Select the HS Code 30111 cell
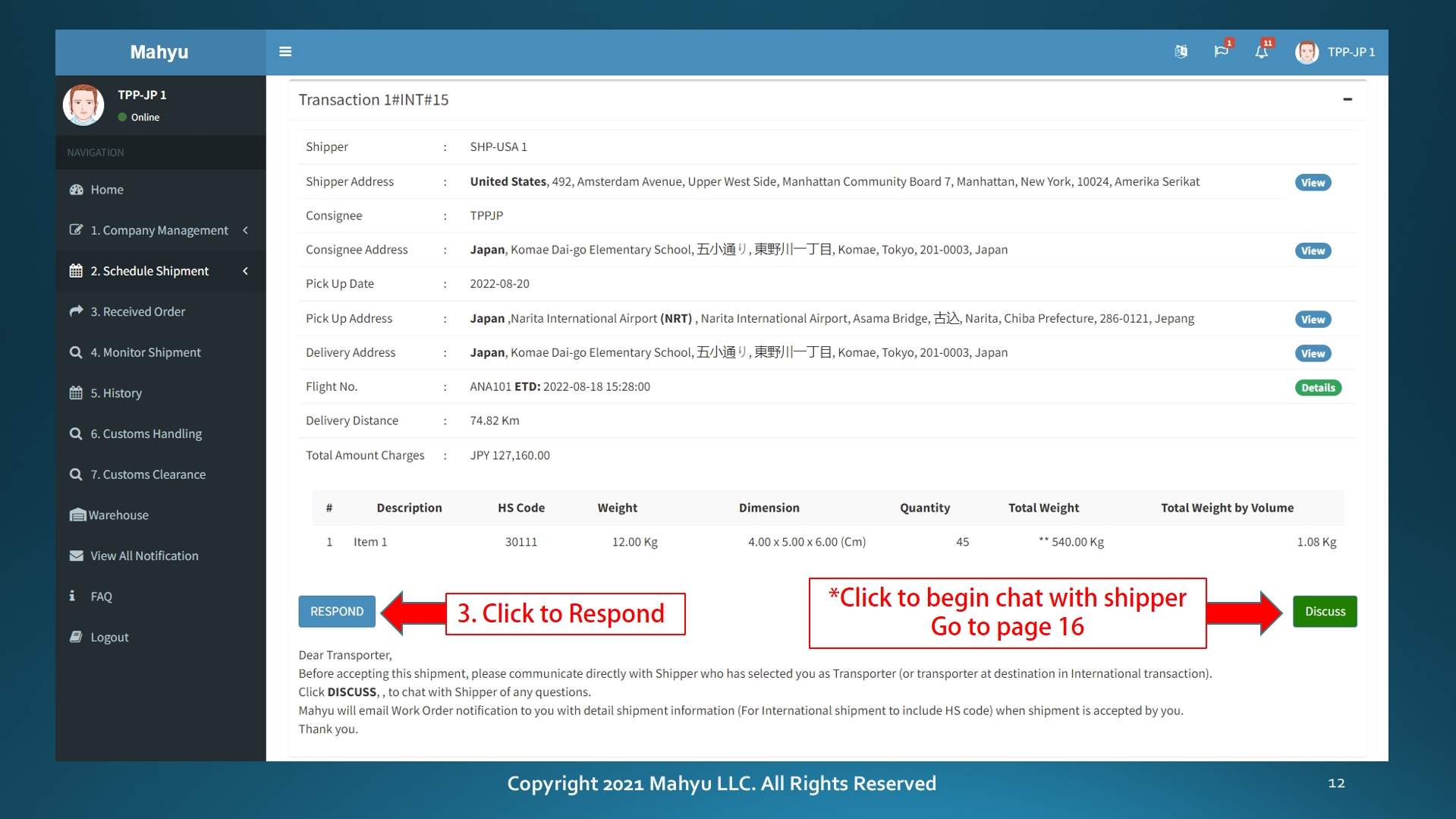This screenshot has height=819, width=1456. [x=521, y=542]
